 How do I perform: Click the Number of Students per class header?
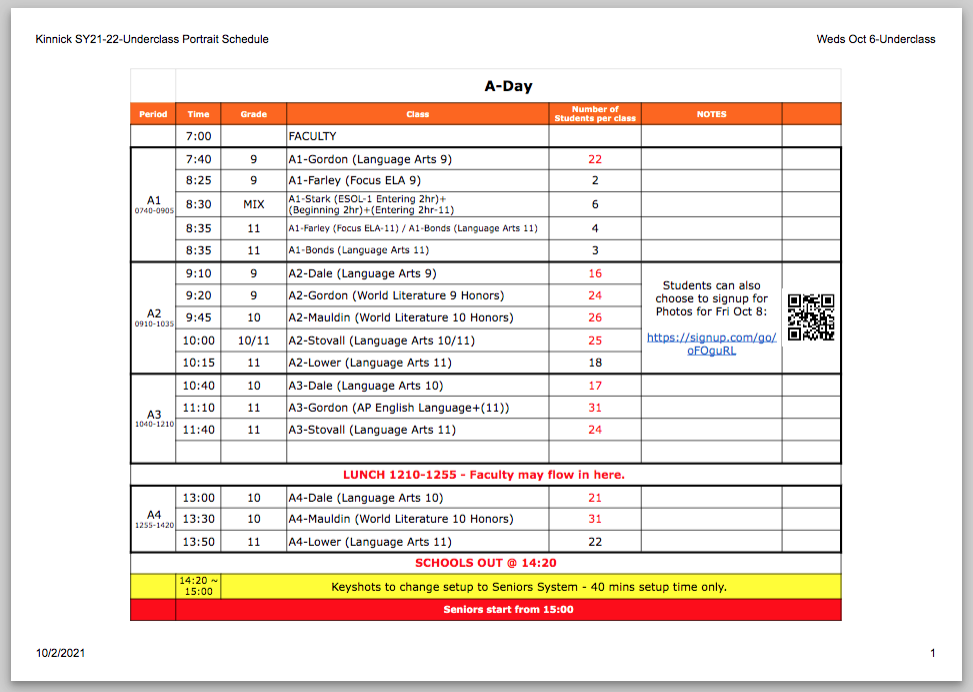point(593,114)
